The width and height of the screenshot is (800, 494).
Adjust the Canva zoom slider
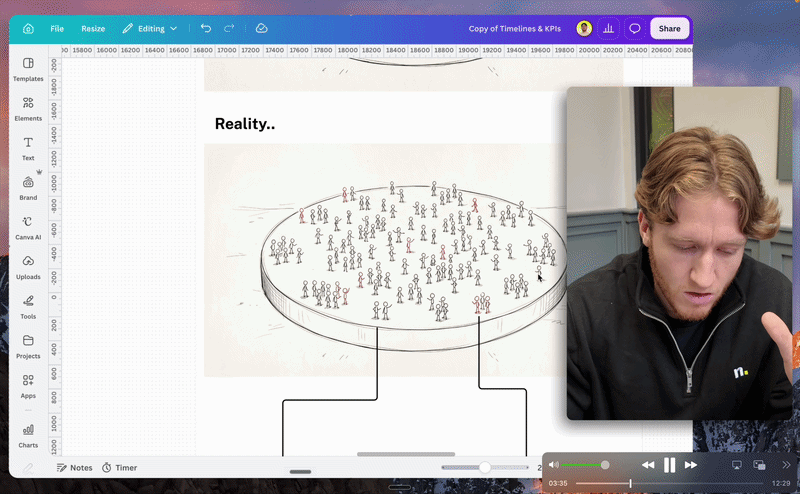click(x=485, y=467)
